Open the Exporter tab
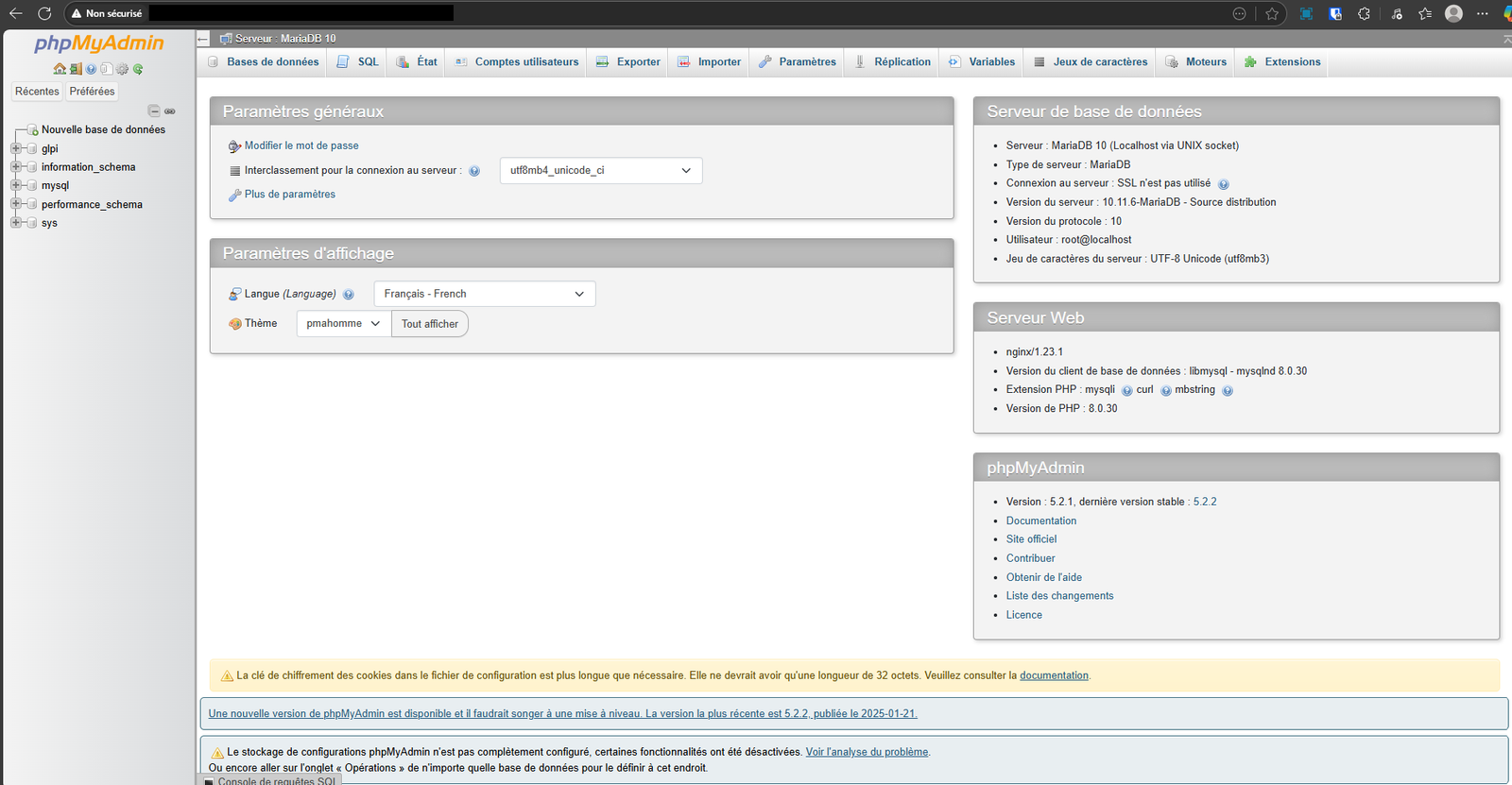Screen dimensions: 1512x785 pos(628,62)
